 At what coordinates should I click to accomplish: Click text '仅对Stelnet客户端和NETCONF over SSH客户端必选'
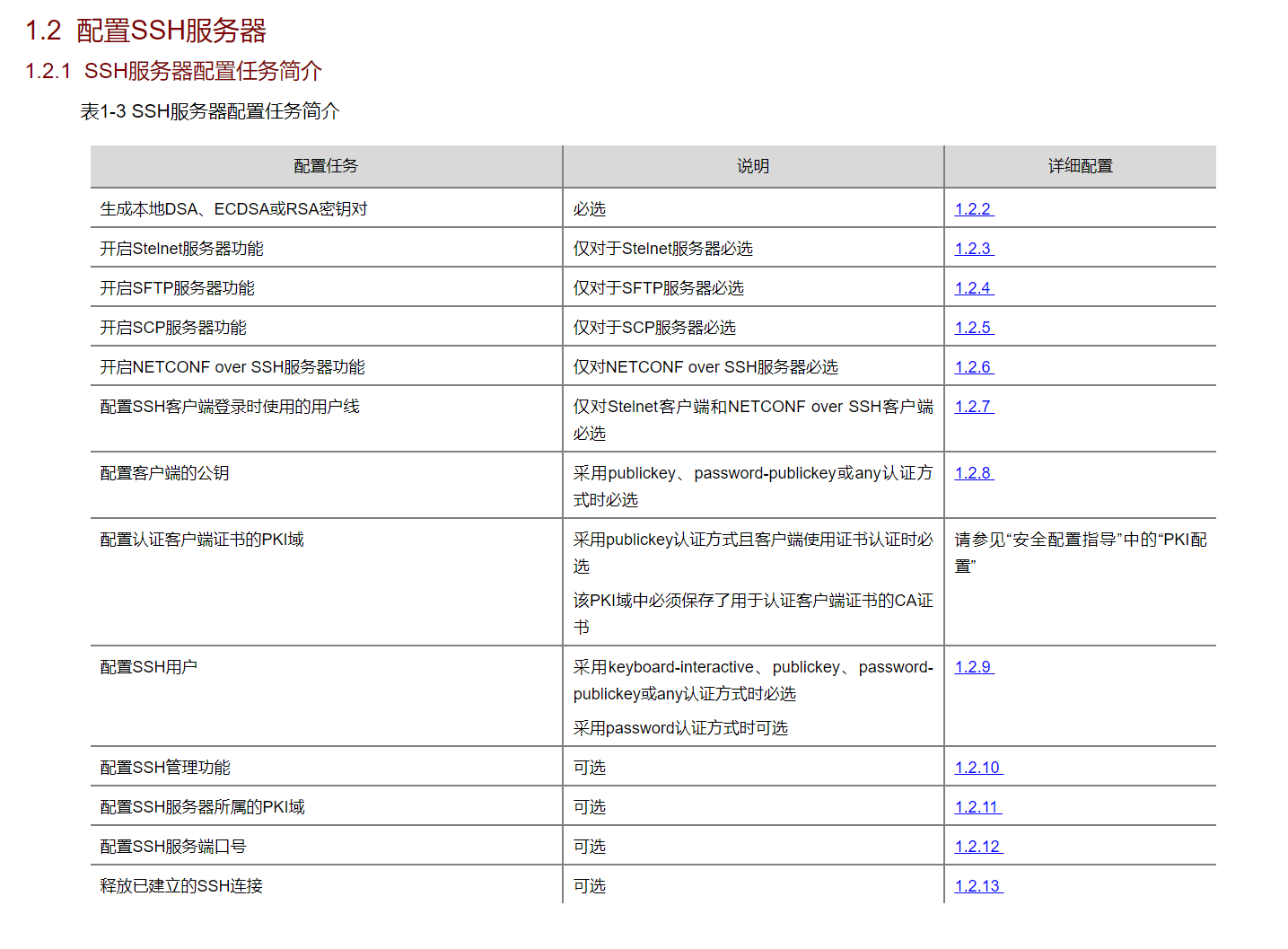coord(754,420)
